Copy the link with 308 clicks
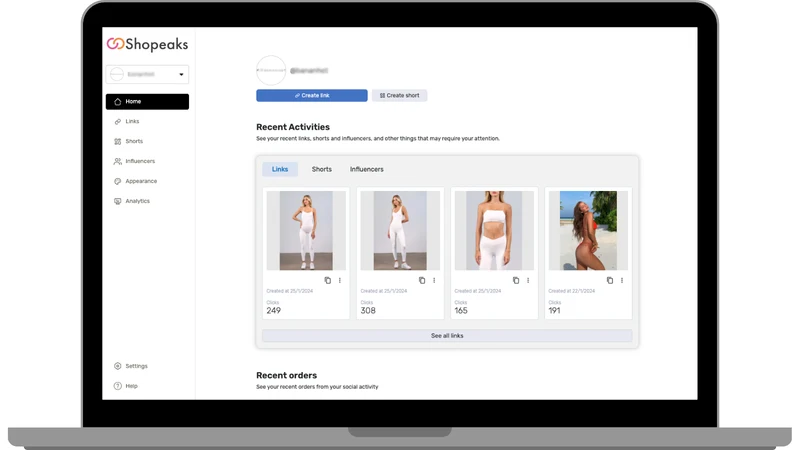 [422, 281]
